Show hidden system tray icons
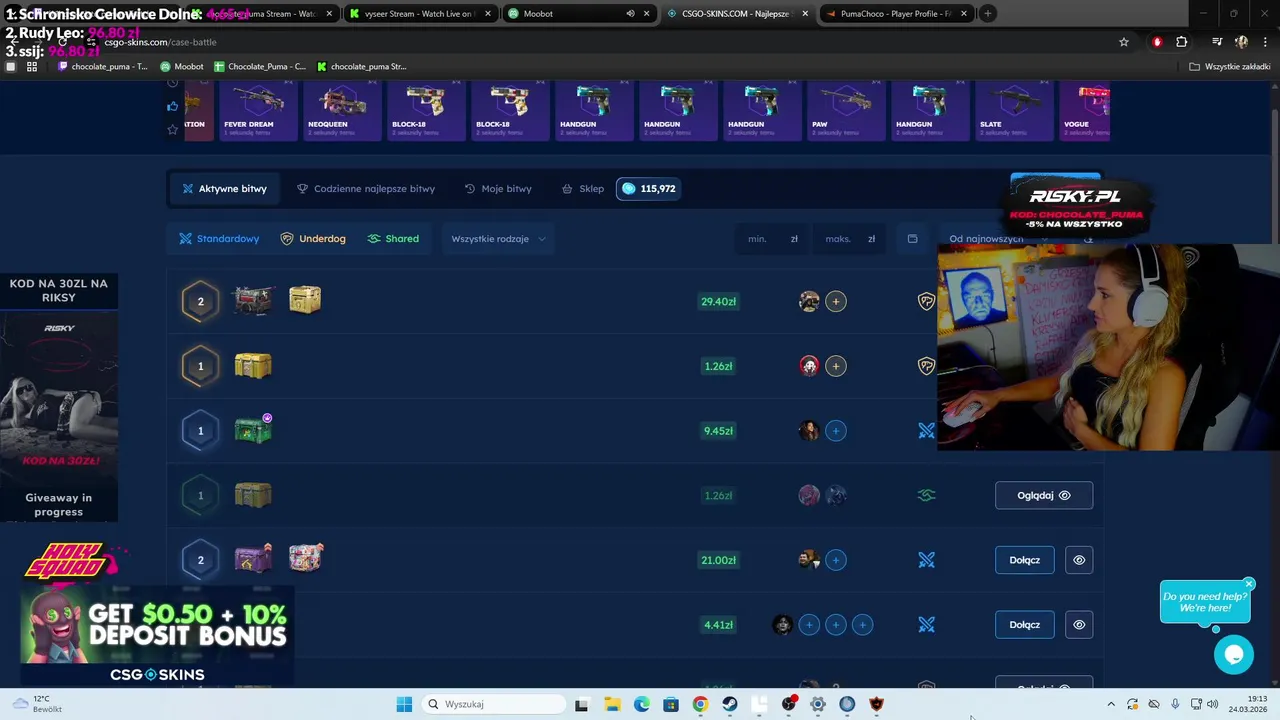 tap(1110, 704)
